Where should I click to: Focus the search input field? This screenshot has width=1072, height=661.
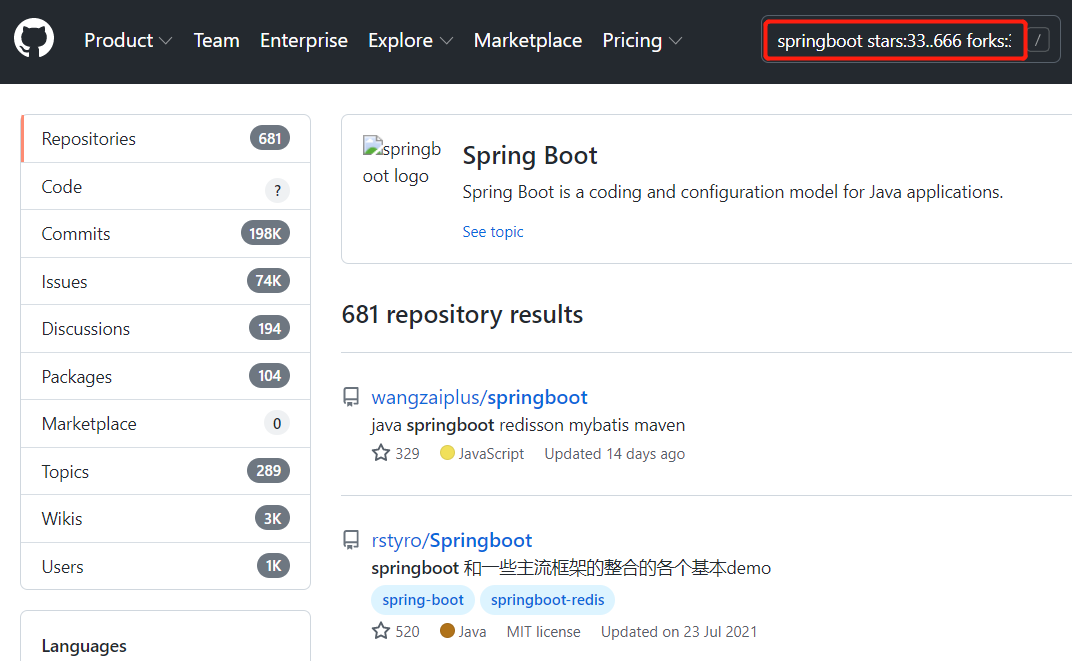[893, 41]
